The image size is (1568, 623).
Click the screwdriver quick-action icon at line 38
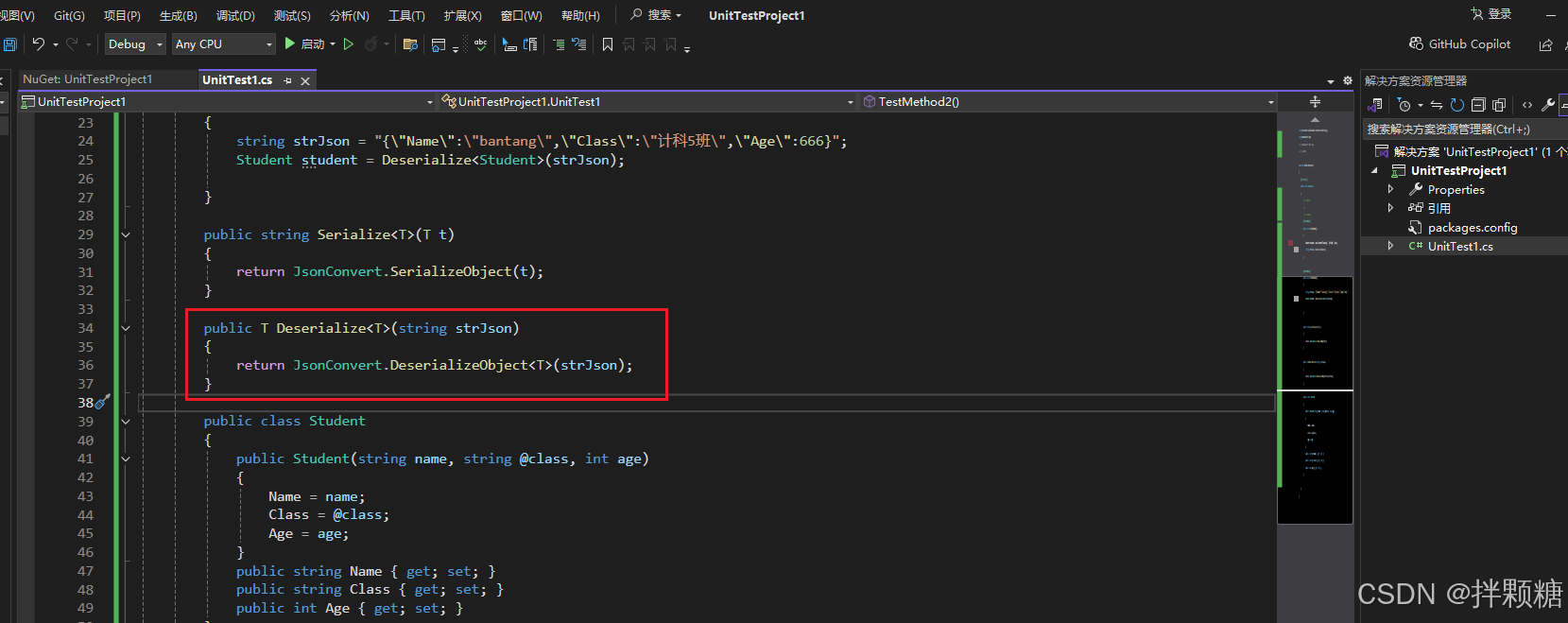(x=103, y=402)
